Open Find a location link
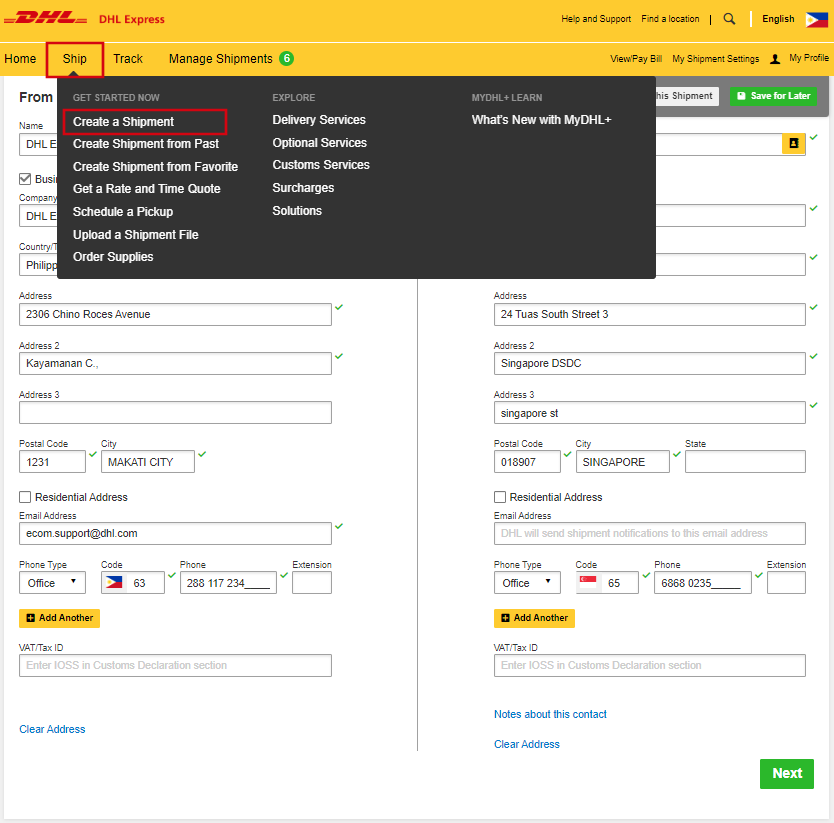The image size is (834, 823). [x=670, y=19]
